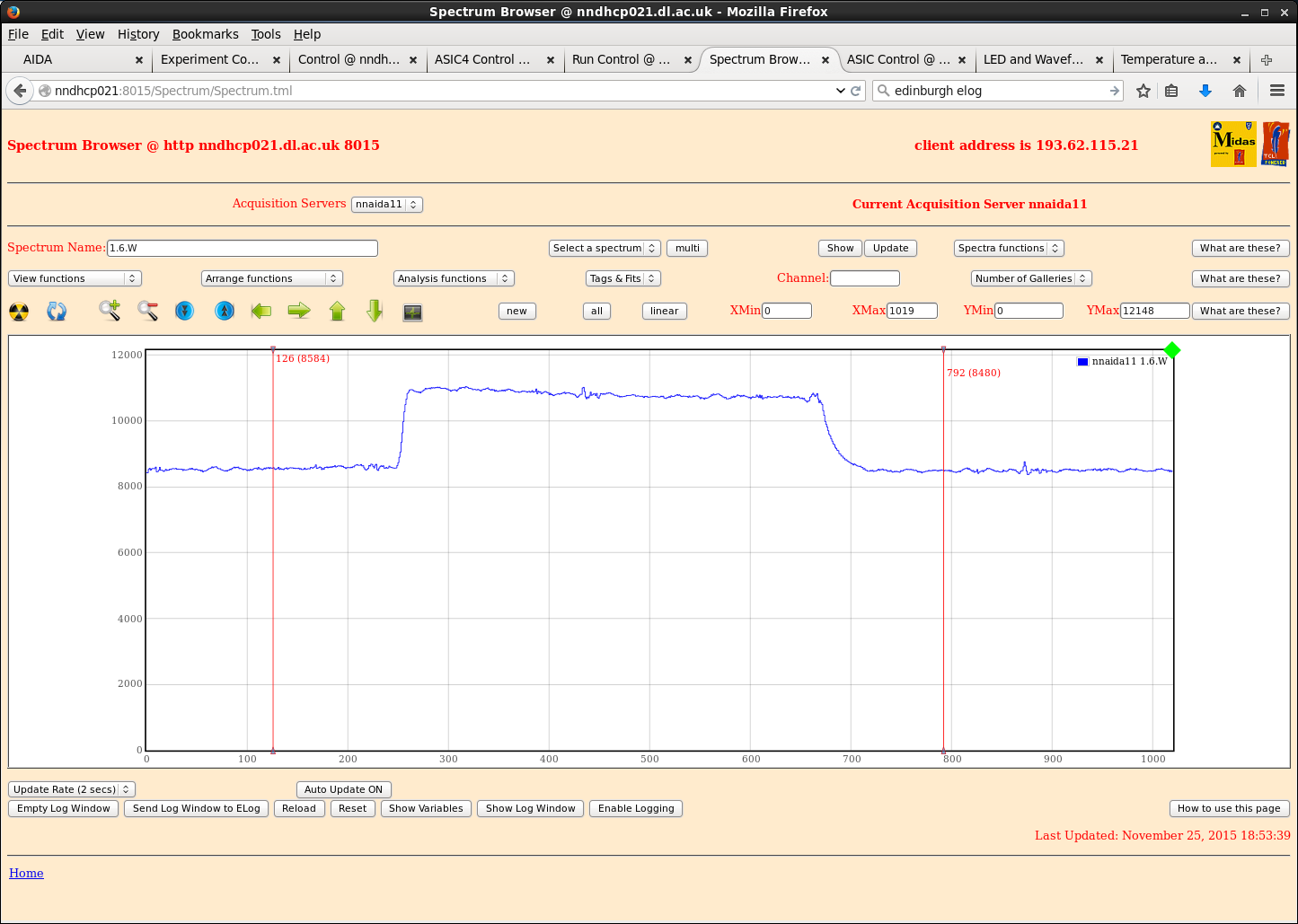This screenshot has height=924, width=1298.
Task: Shift spectrum right with green right arrow
Action: pos(299,311)
